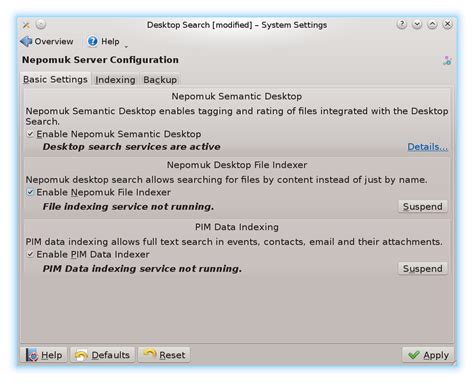The height and width of the screenshot is (383, 474).
Task: Open the Help question mark toolbar icon
Action: pos(92,42)
